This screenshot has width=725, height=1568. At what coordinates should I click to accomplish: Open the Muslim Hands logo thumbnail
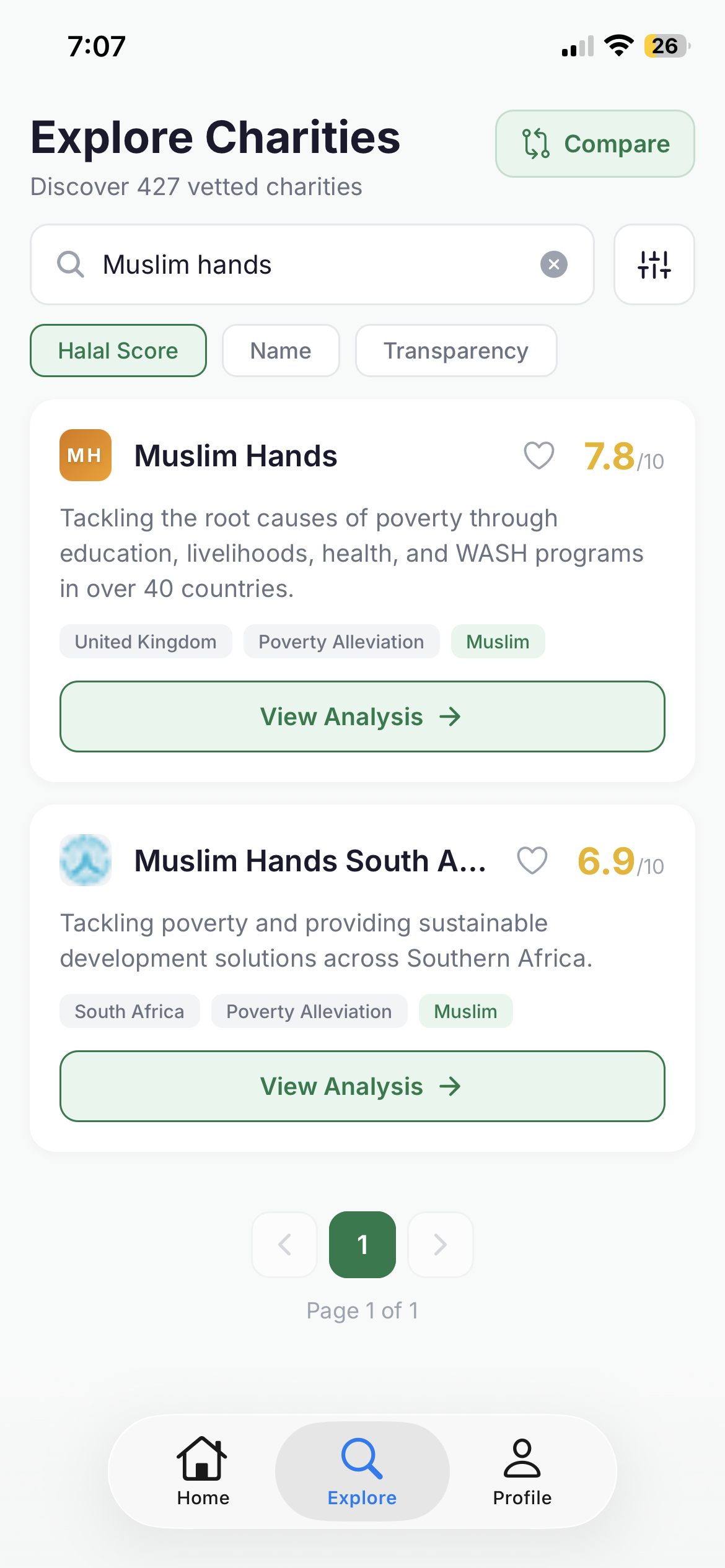[85, 455]
